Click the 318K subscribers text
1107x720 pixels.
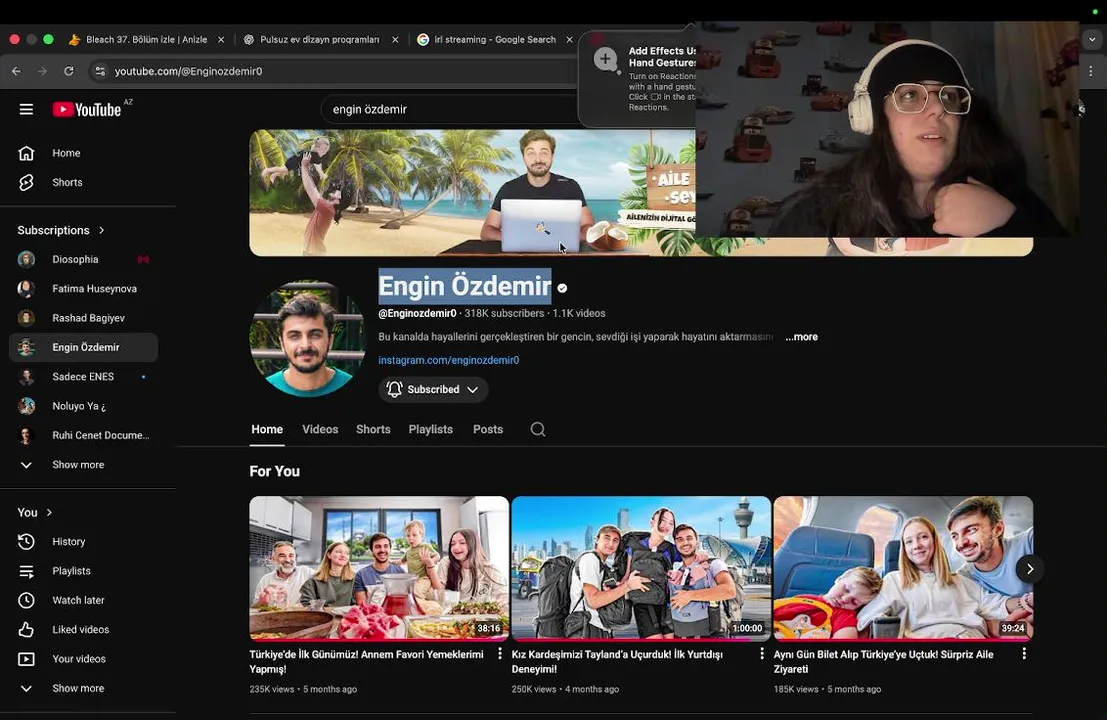[504, 313]
